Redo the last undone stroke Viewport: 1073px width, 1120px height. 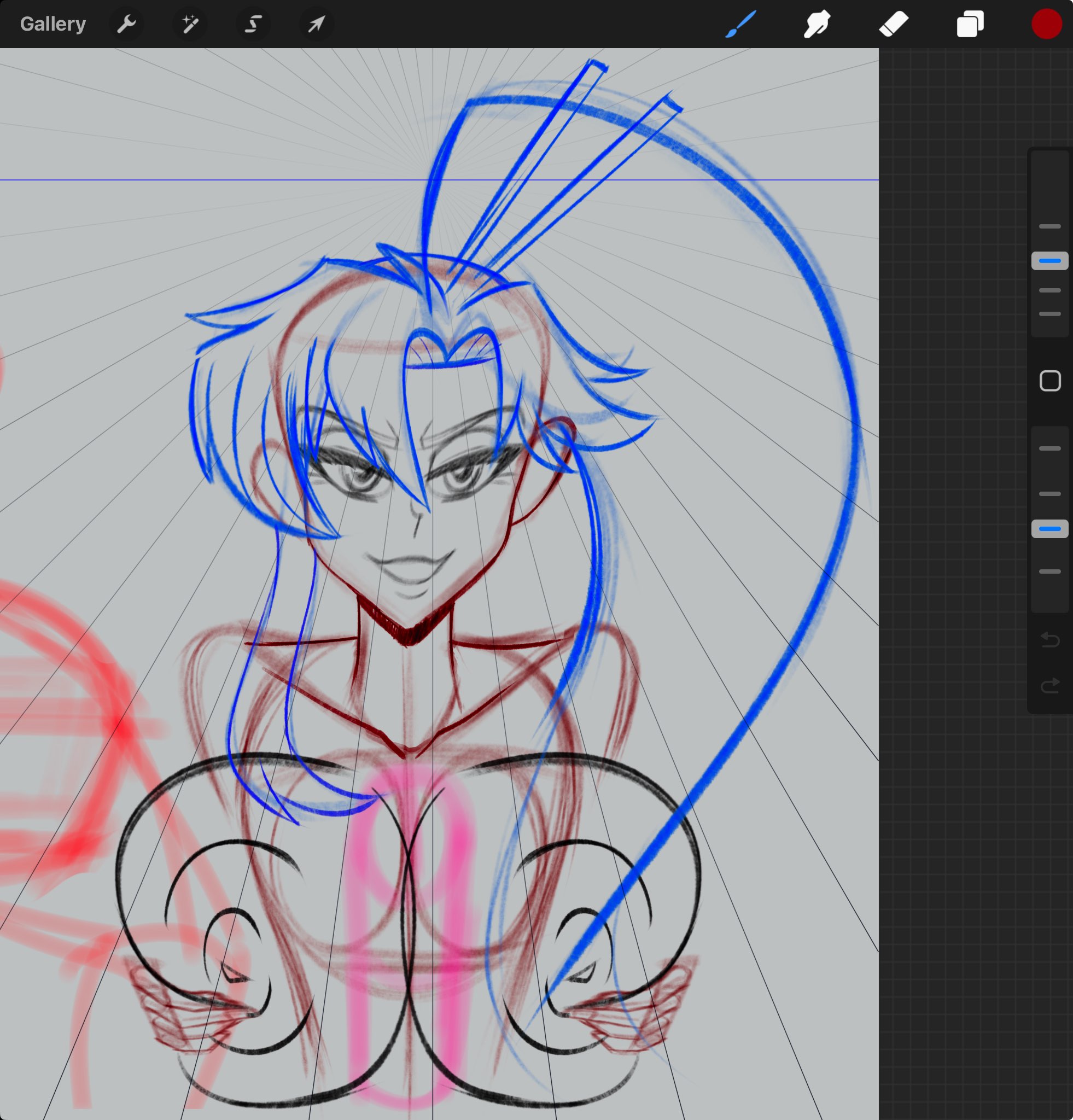(x=1050, y=685)
